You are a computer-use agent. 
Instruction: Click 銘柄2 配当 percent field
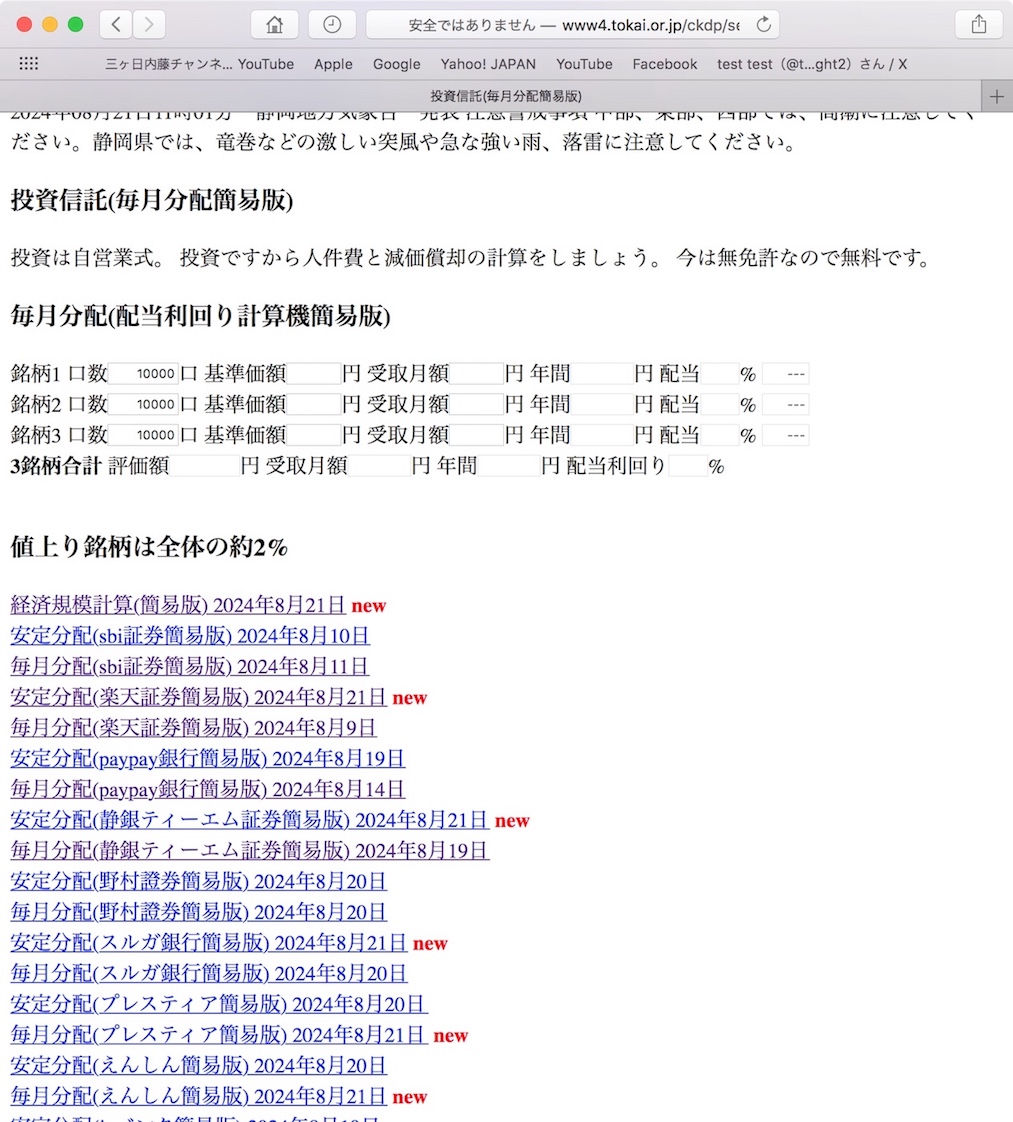(720, 404)
